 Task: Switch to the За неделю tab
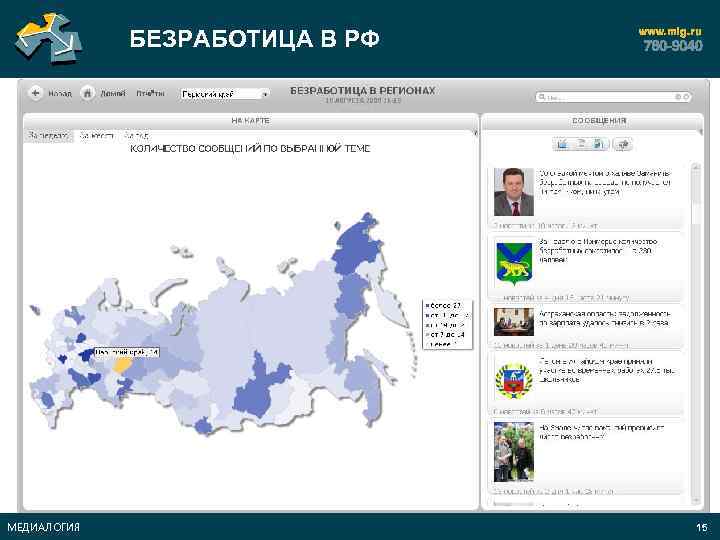[x=48, y=136]
